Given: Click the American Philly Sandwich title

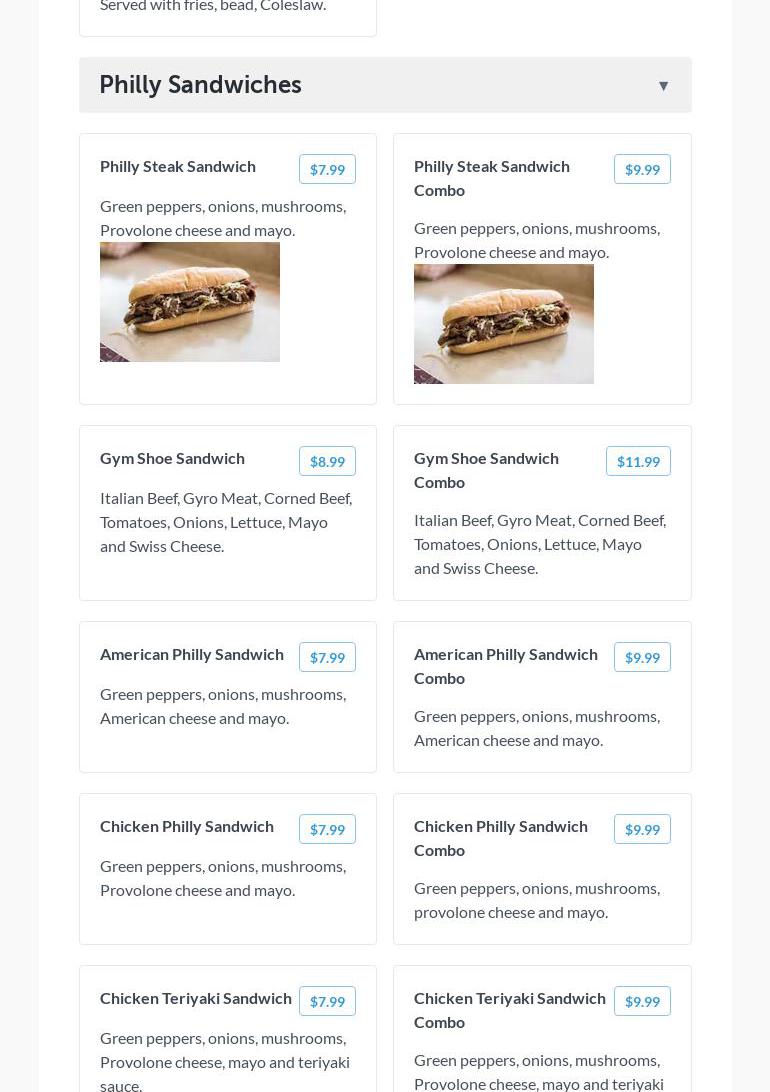Looking at the screenshot, I should coord(192,654).
